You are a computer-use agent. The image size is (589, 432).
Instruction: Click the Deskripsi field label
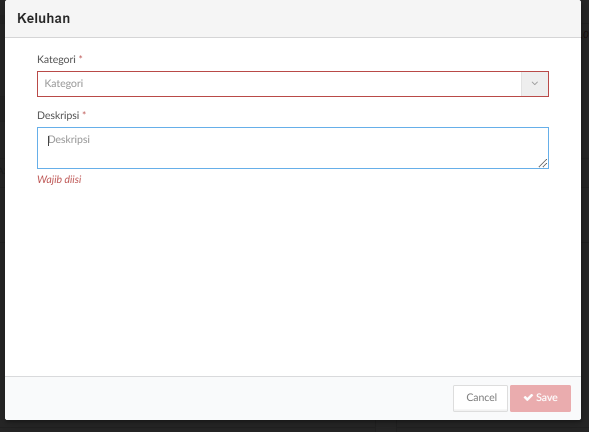coord(58,115)
